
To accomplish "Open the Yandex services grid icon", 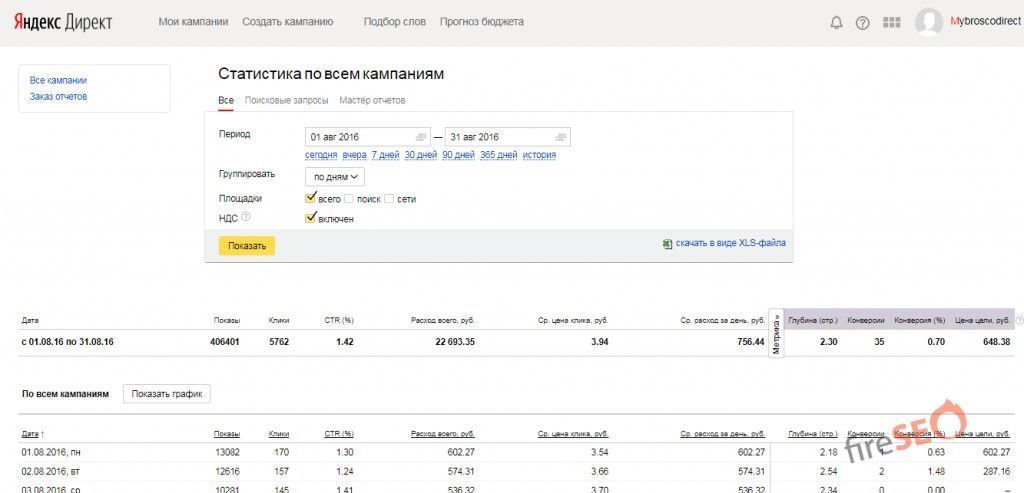I will tap(892, 23).
